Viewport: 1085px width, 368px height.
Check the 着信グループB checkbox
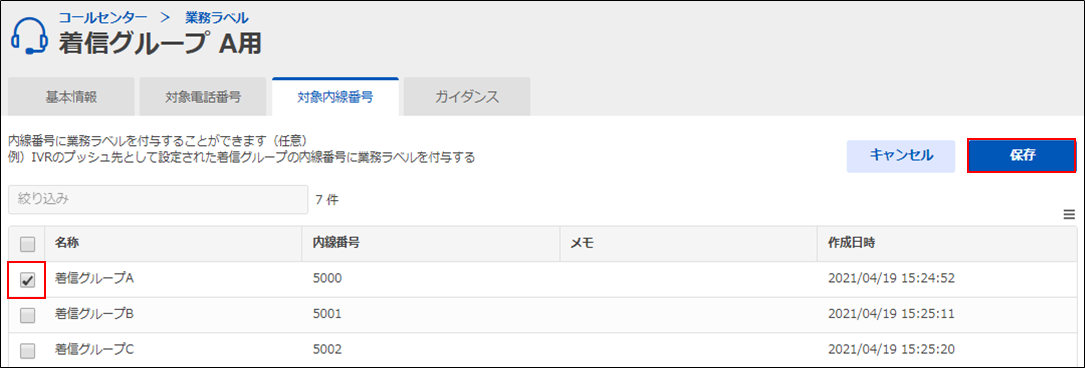(x=27, y=315)
